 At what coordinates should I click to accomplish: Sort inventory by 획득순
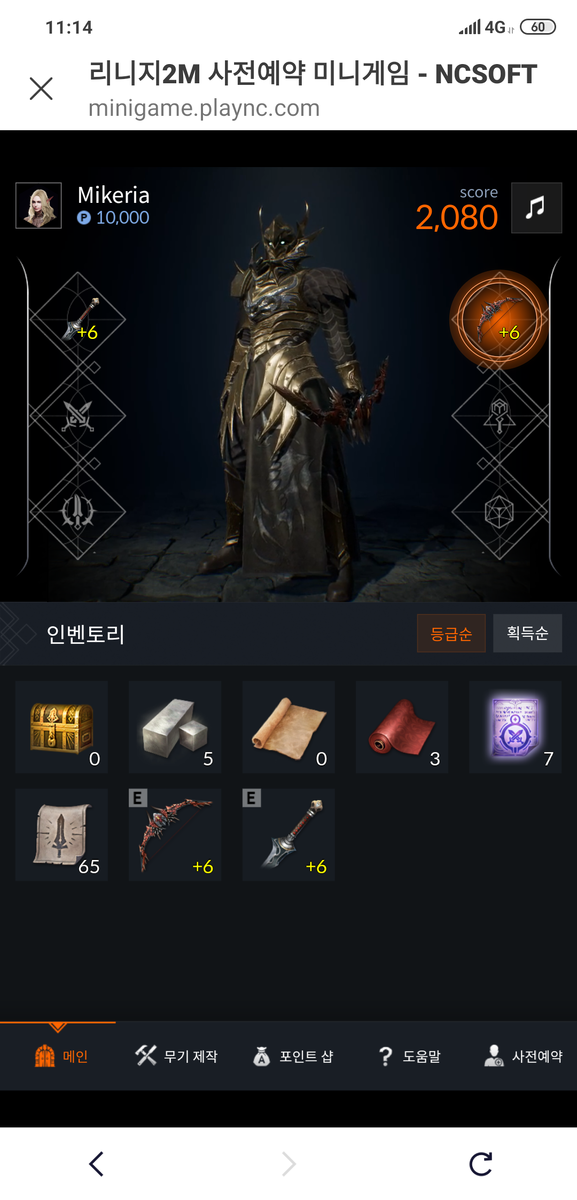pyautogui.click(x=527, y=634)
